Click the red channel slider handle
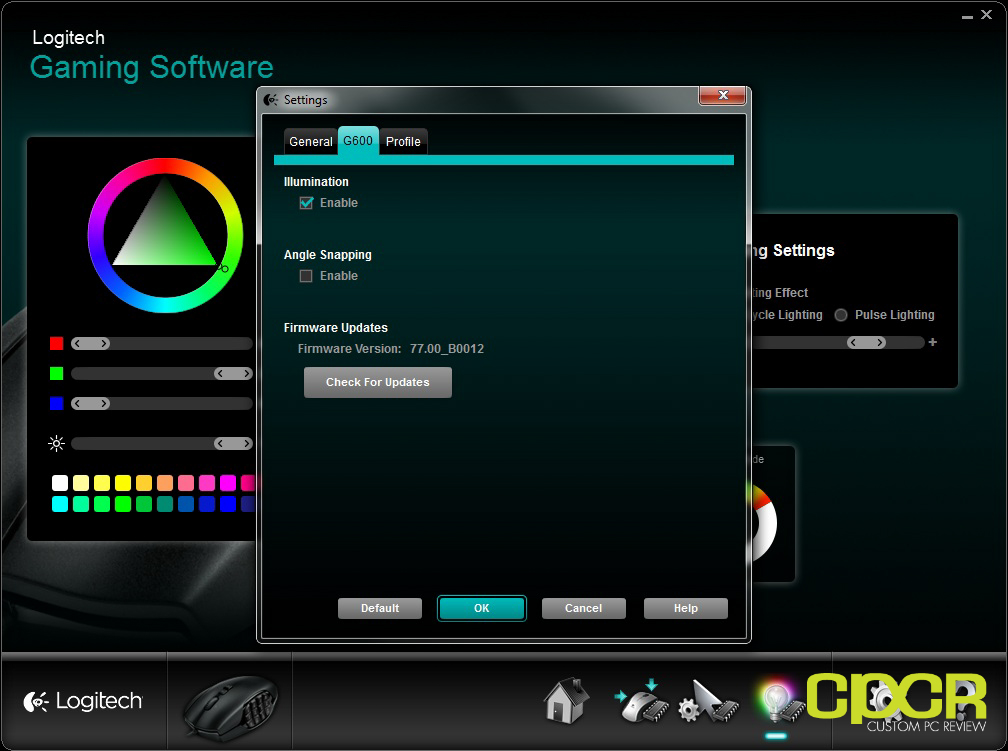Image resolution: width=1008 pixels, height=751 pixels. pyautogui.click(x=91, y=343)
